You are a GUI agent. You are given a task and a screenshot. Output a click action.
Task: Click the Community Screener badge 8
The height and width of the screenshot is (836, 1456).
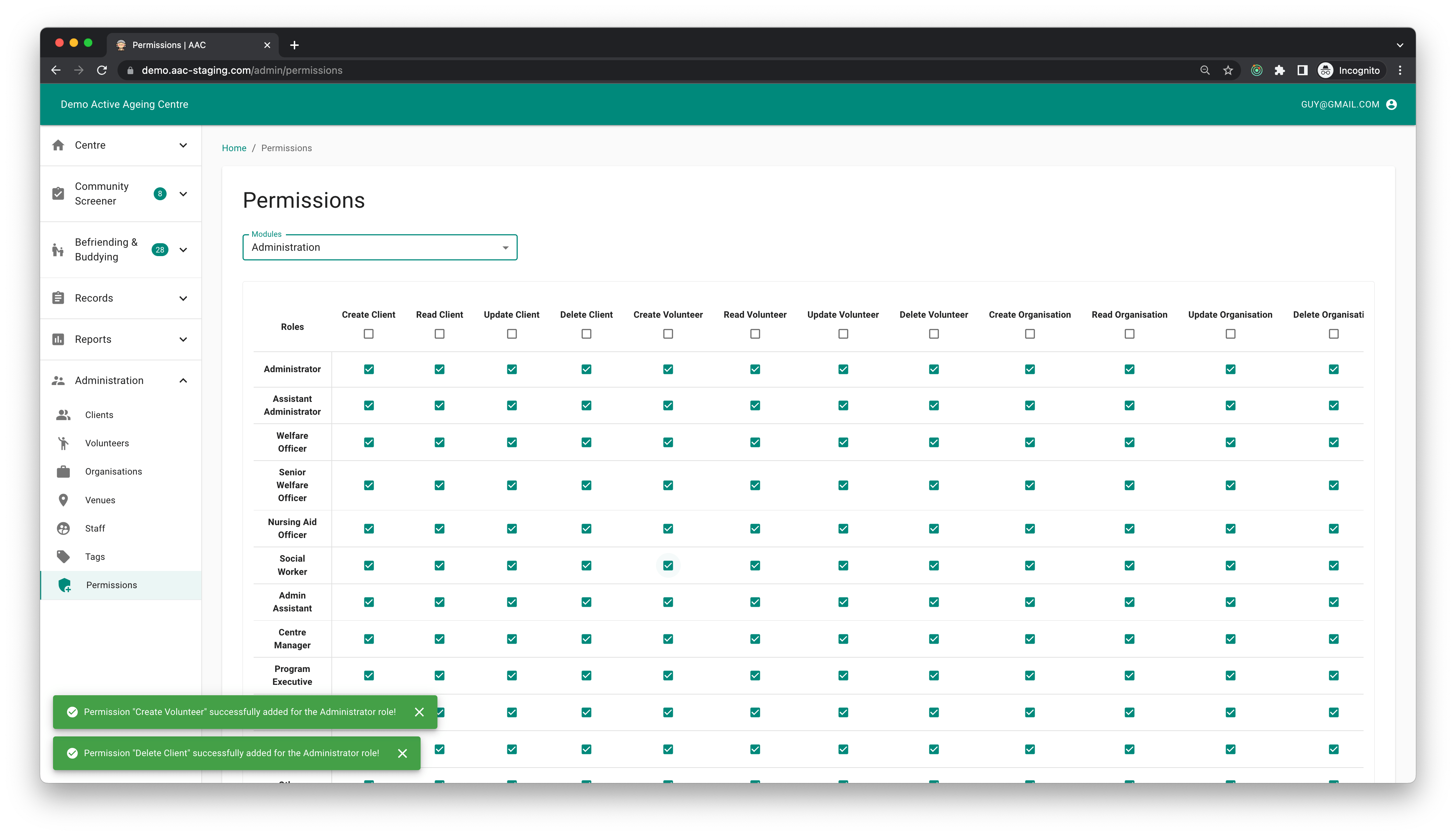pyautogui.click(x=160, y=193)
